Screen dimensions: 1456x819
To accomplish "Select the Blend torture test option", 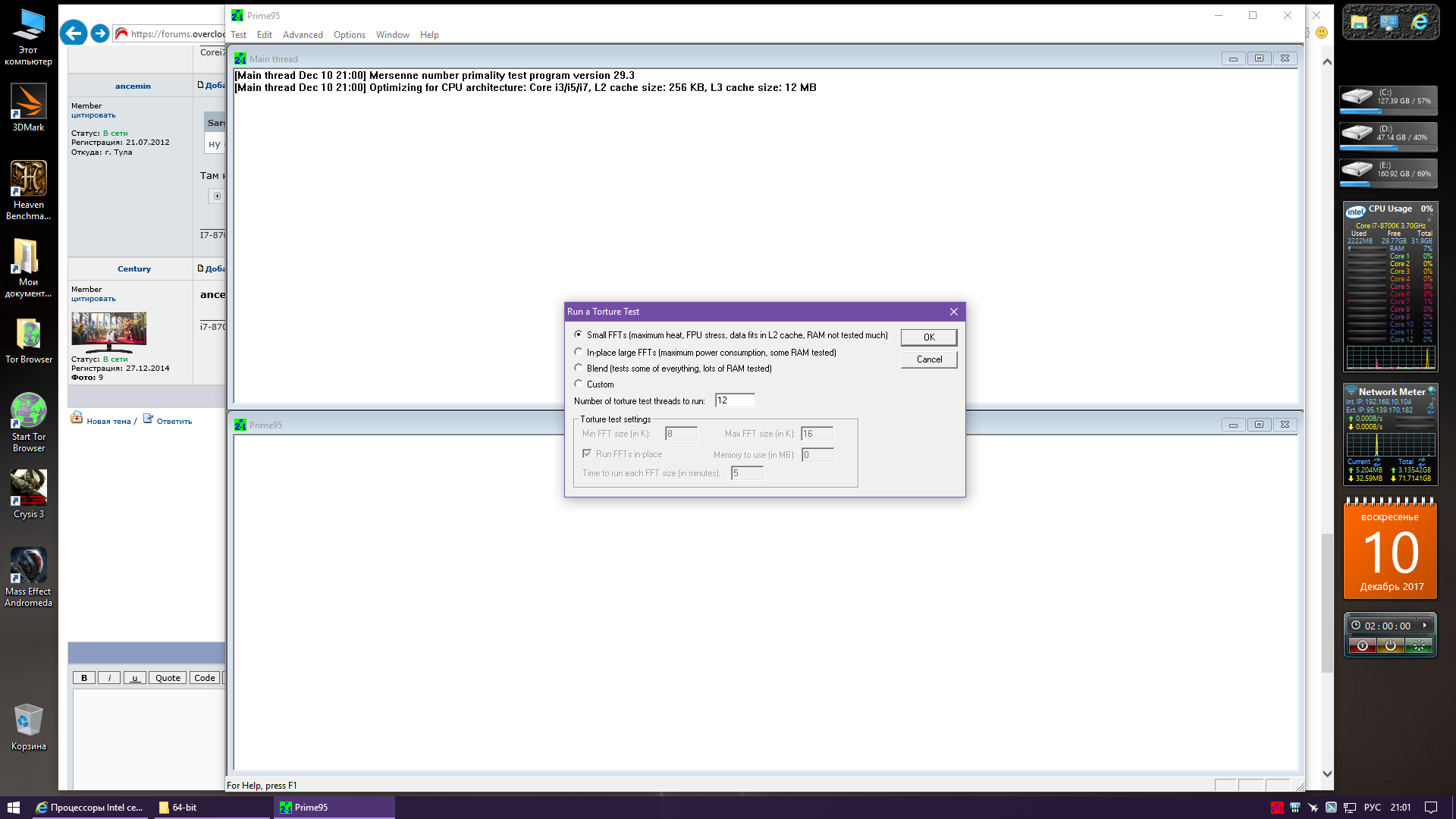I will coord(579,368).
